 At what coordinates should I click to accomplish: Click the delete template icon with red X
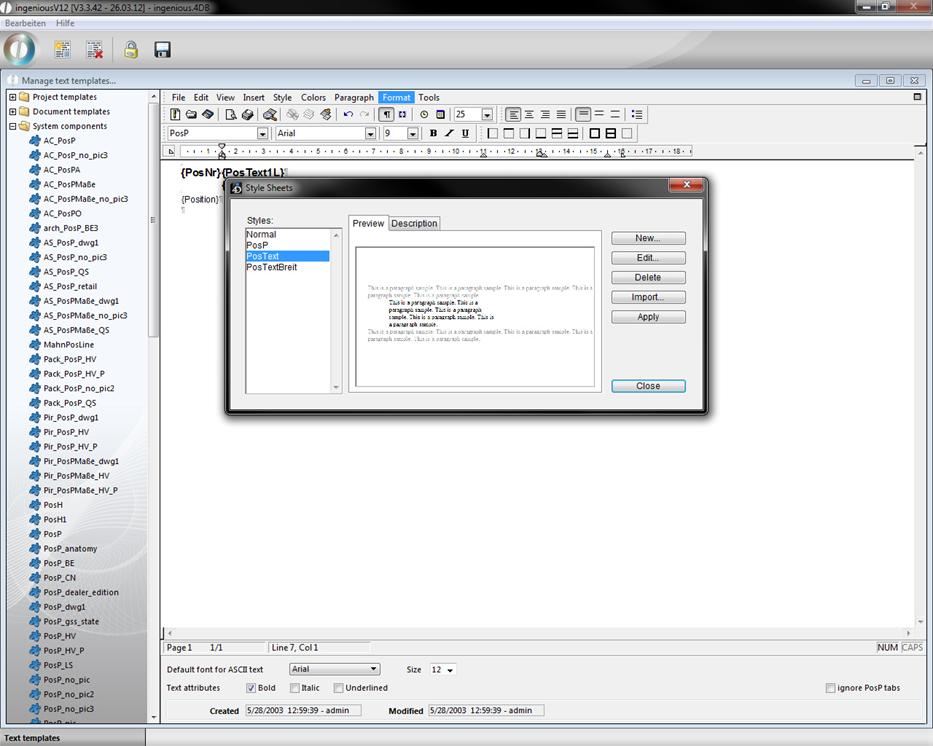[x=94, y=49]
